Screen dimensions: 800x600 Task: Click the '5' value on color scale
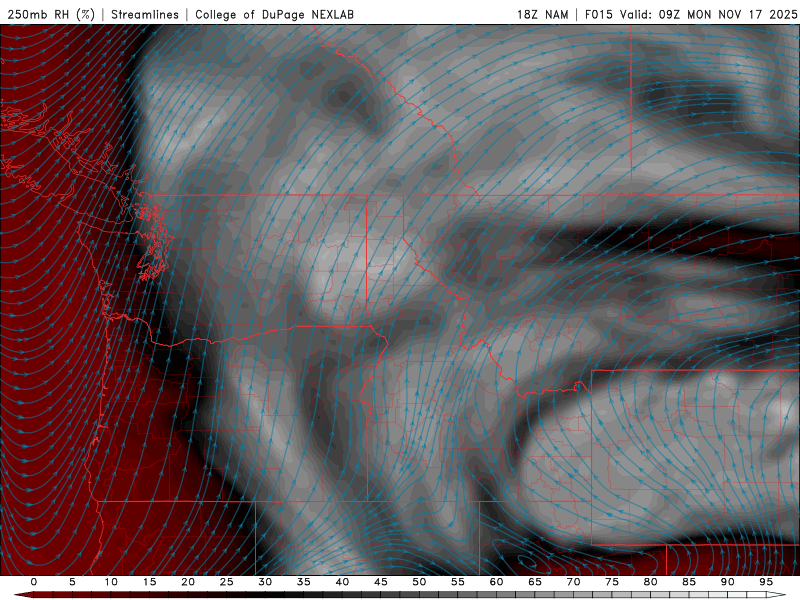72,582
